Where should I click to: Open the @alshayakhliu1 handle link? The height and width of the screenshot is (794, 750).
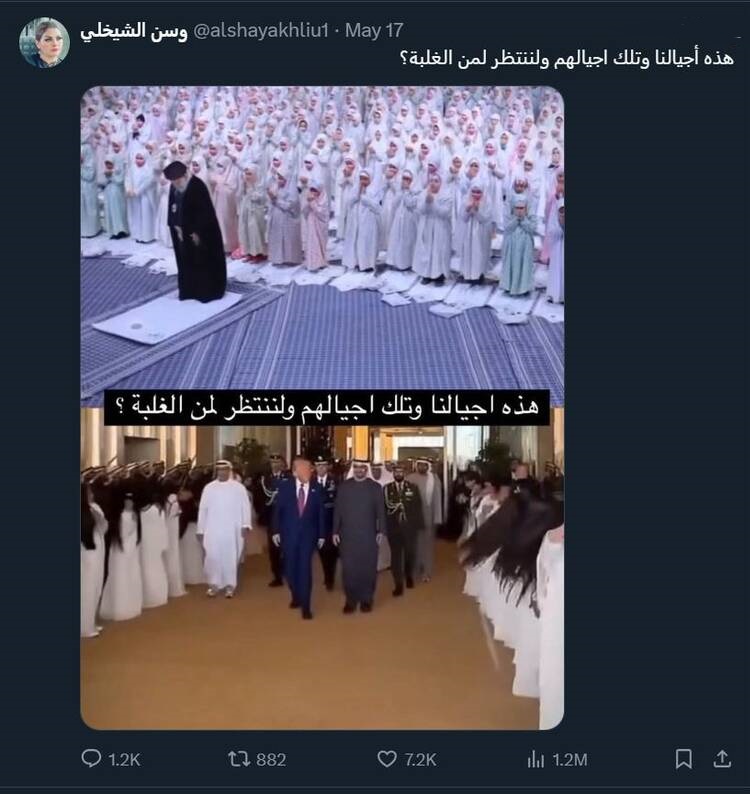261,30
